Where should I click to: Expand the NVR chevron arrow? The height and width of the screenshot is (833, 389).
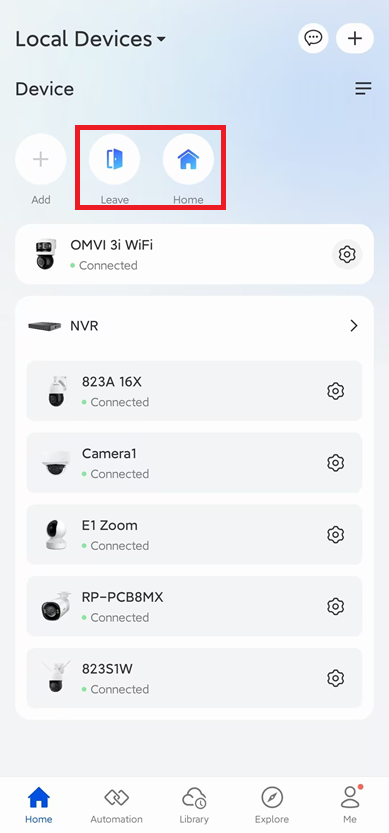(x=354, y=326)
